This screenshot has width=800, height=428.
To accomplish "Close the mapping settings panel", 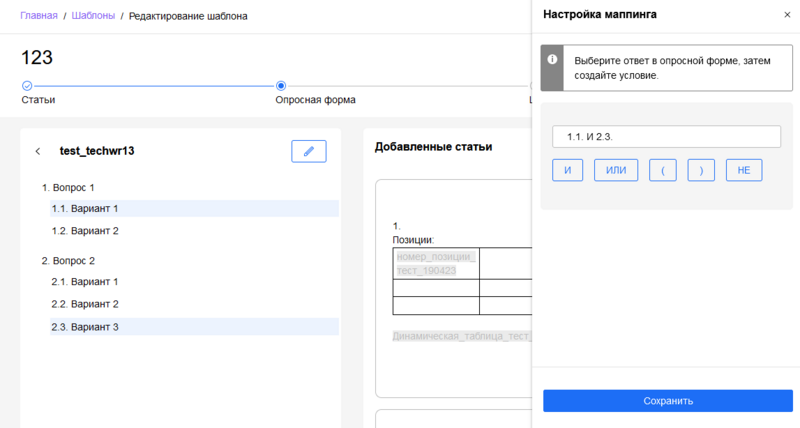I will click(x=786, y=15).
